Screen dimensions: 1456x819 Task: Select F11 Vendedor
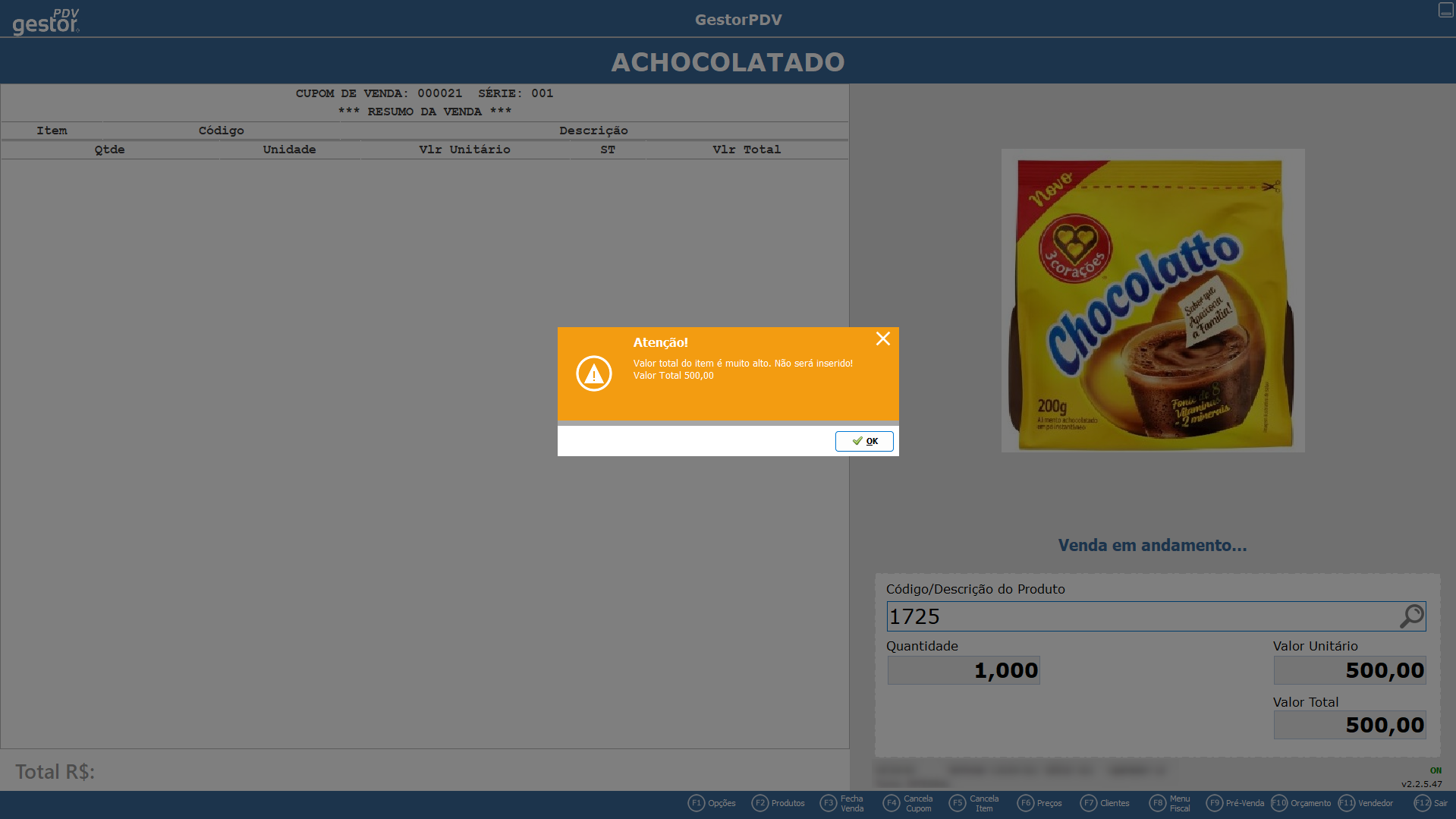click(x=1366, y=803)
